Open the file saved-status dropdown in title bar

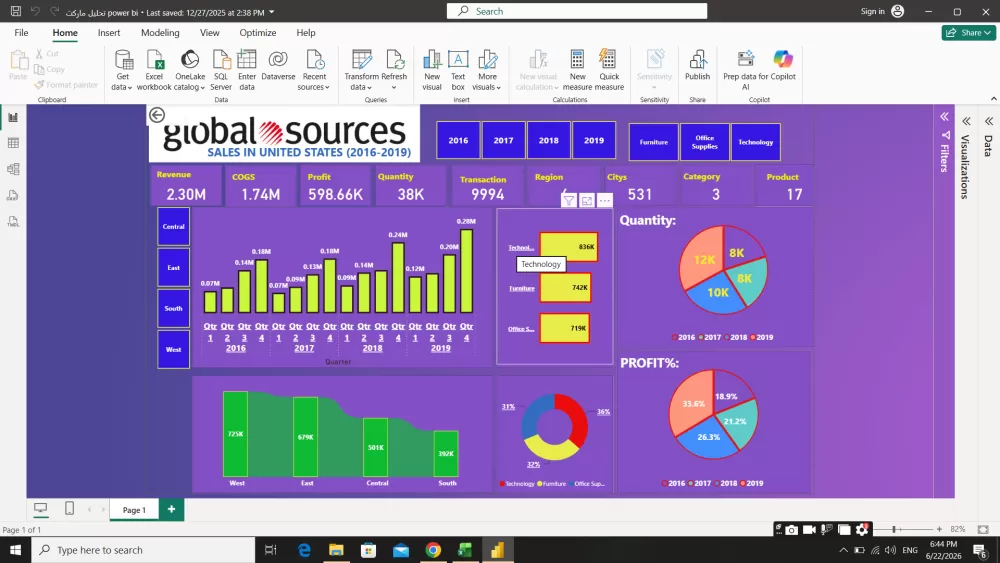coord(272,12)
